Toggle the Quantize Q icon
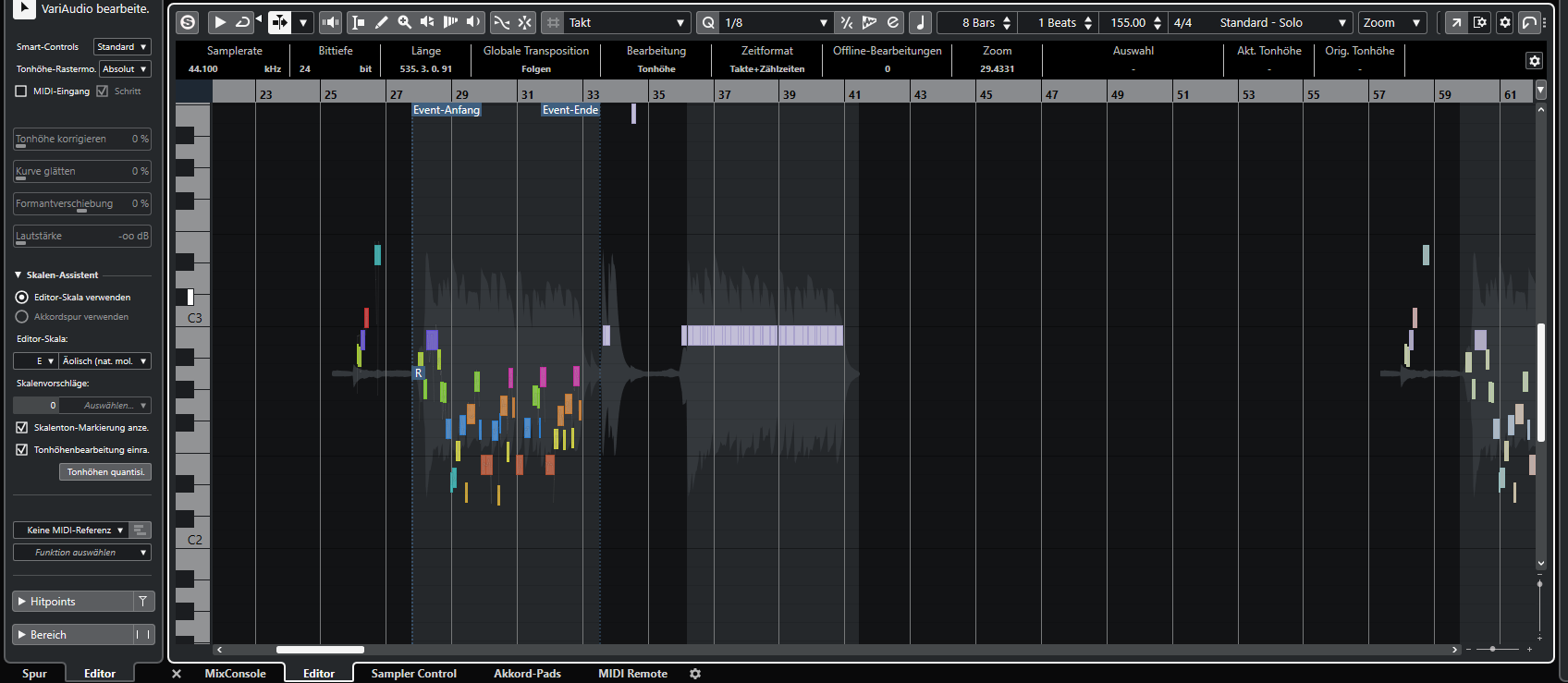This screenshot has height=683, width=1568. (708, 22)
